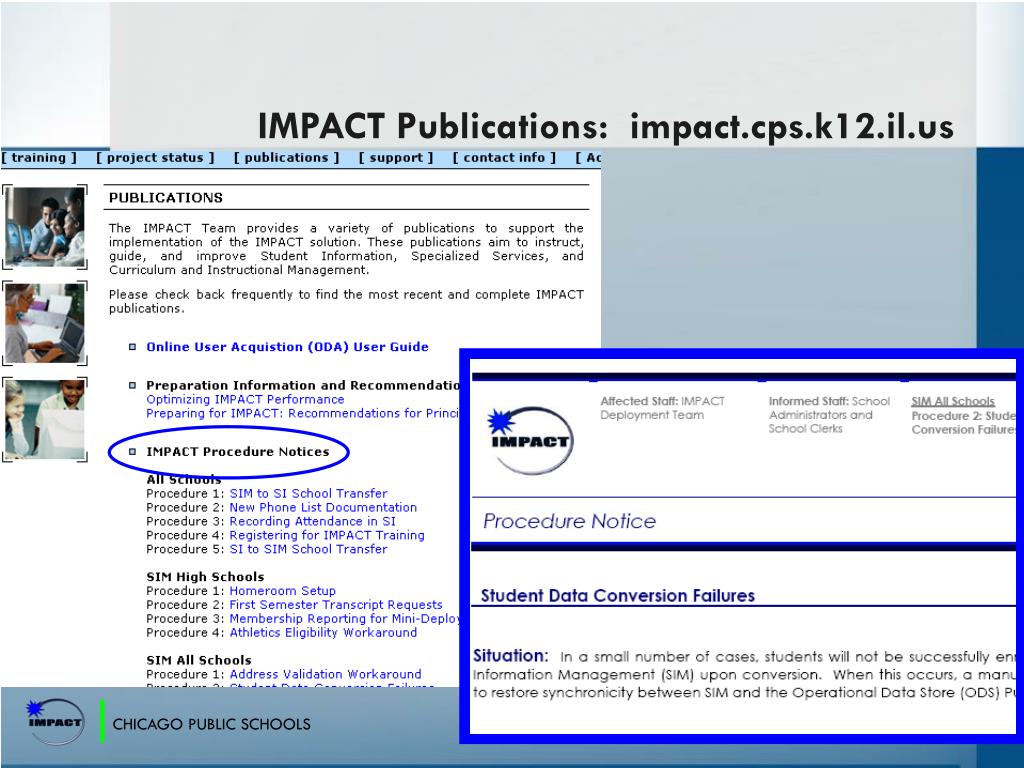Click CHICAGO PUBLIC SCHOOLS footer text
This screenshot has height=768, width=1024.
[212, 724]
